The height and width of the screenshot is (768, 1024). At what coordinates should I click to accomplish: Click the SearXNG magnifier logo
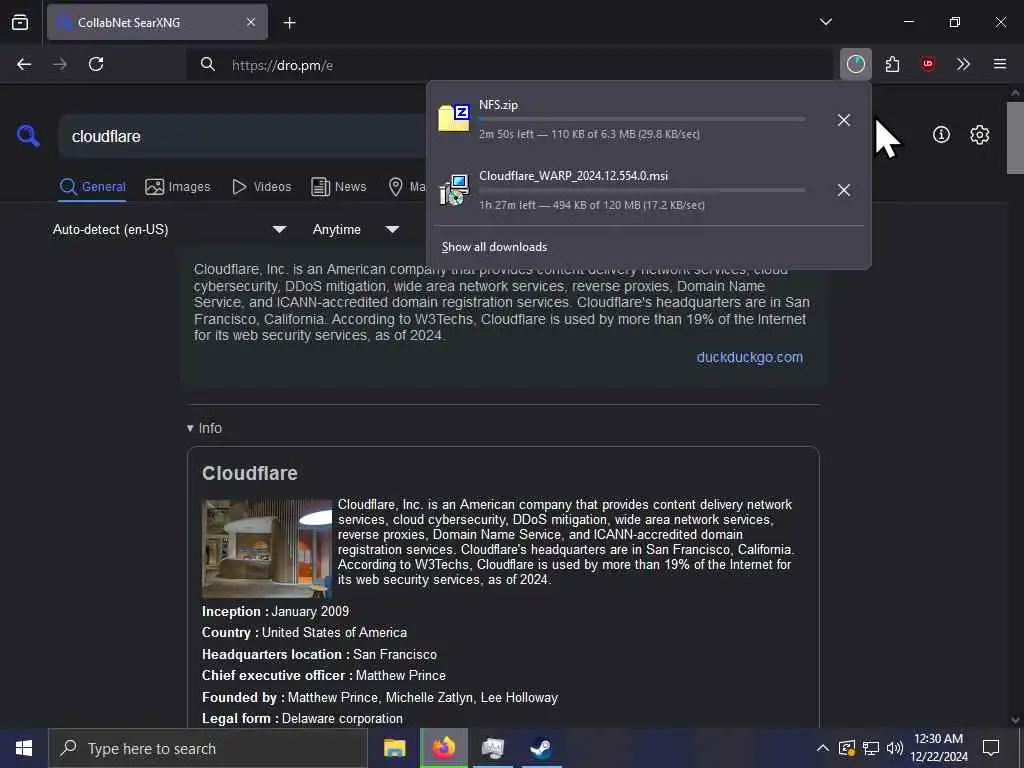point(28,136)
